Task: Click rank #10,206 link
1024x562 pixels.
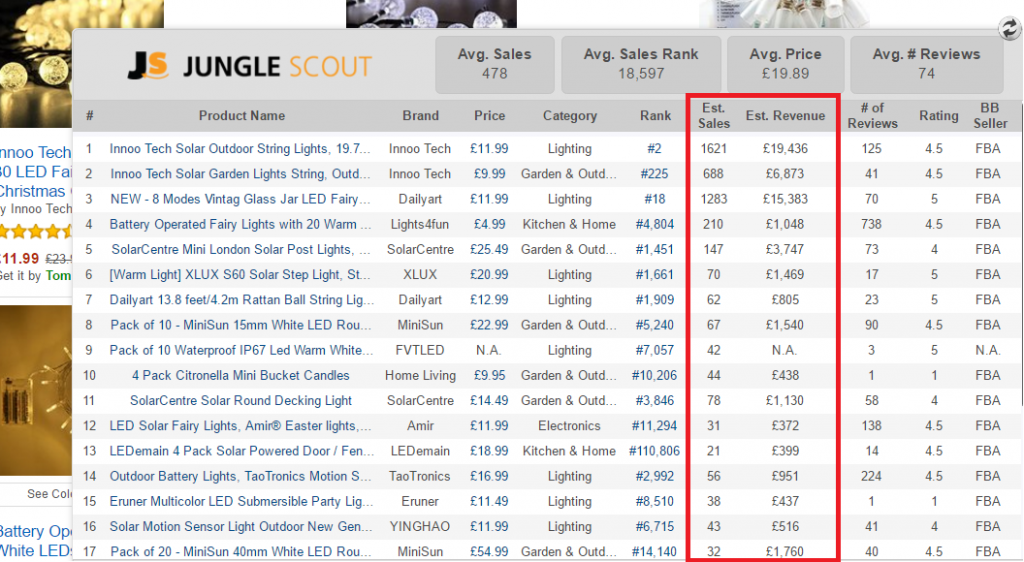Action: pyautogui.click(x=654, y=375)
